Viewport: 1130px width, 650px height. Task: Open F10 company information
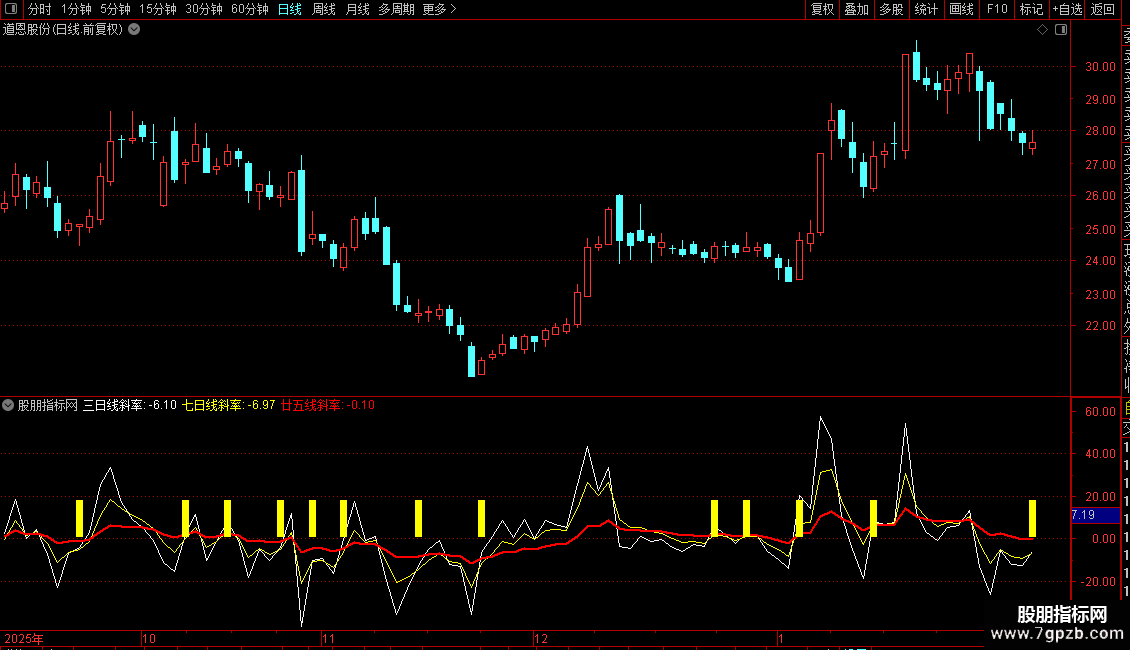(x=997, y=9)
